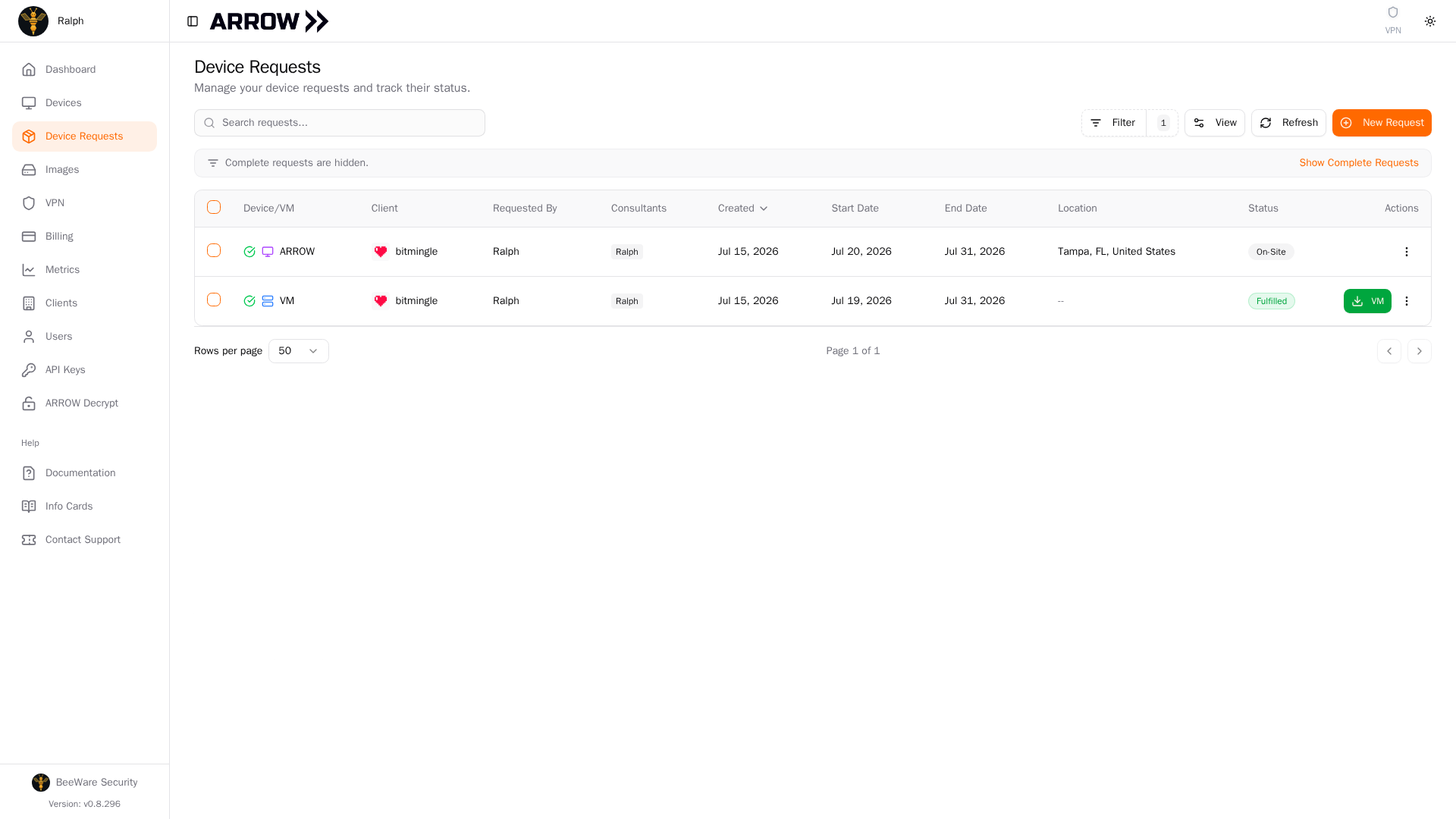
Task: Click bitmingle heart logo in ARROW row
Action: [381, 252]
